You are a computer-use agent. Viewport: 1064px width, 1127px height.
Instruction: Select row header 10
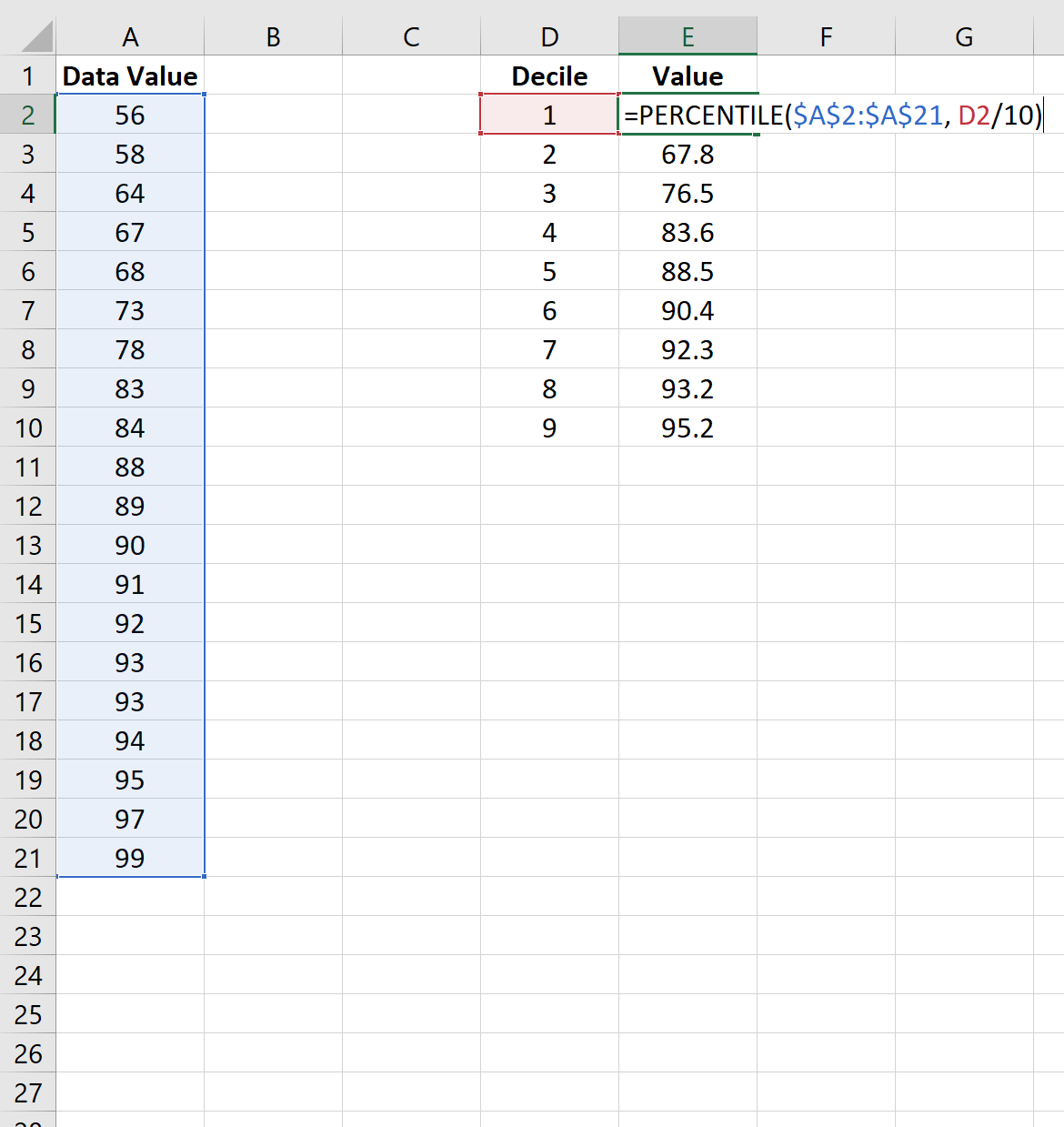(x=27, y=428)
